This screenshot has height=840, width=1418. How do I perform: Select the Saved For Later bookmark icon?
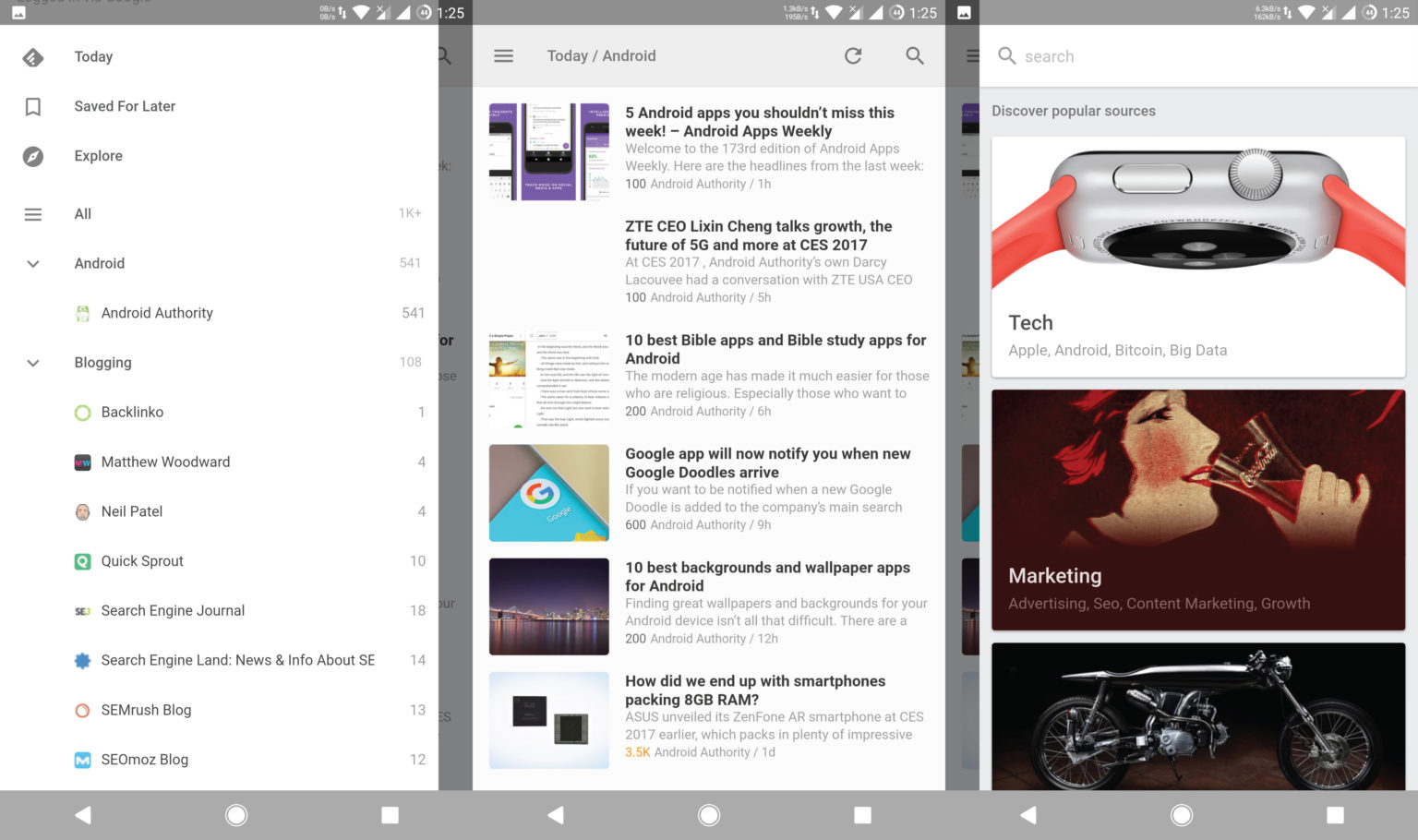[x=33, y=106]
